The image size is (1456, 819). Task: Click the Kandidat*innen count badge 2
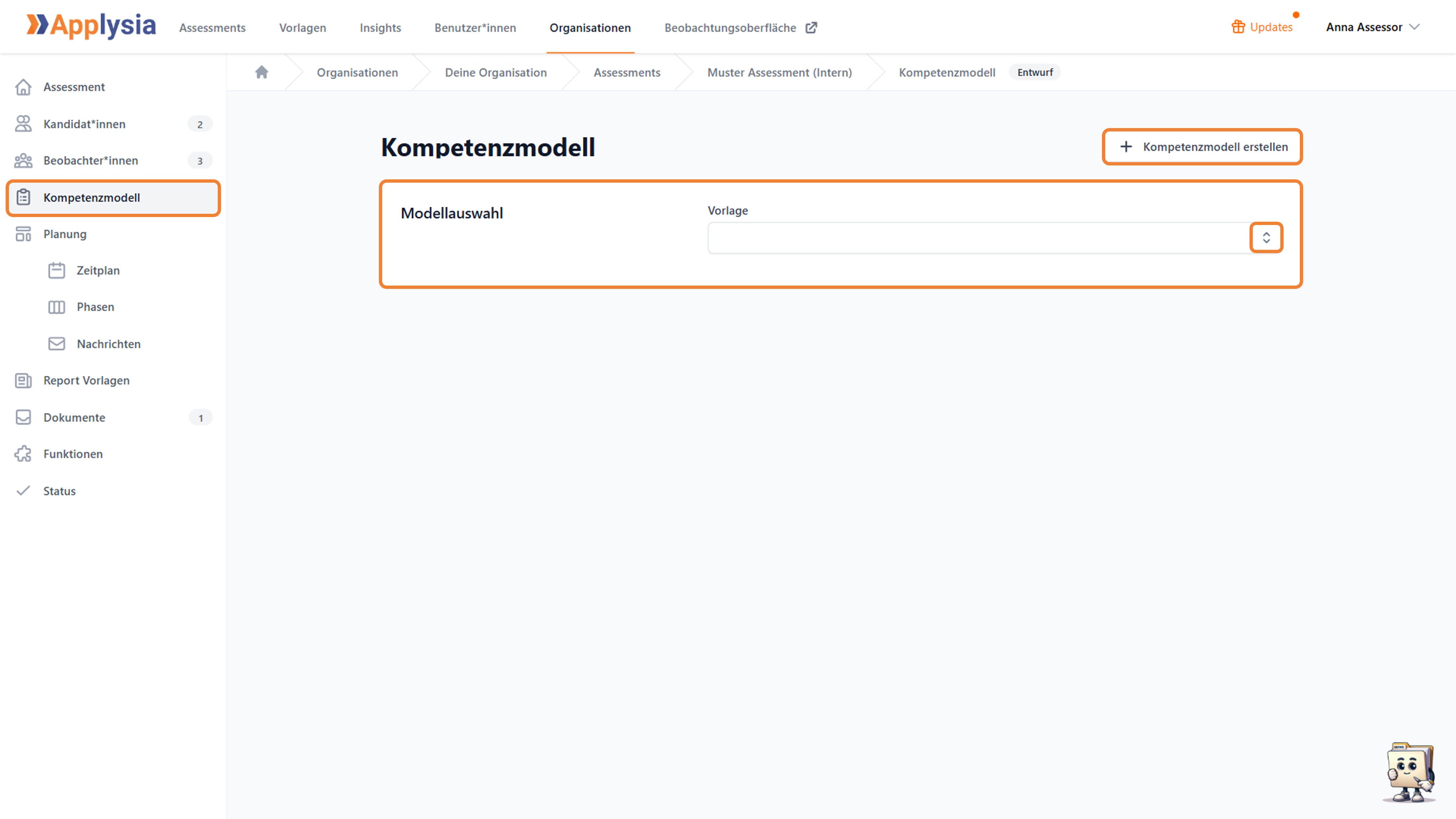pyautogui.click(x=200, y=124)
